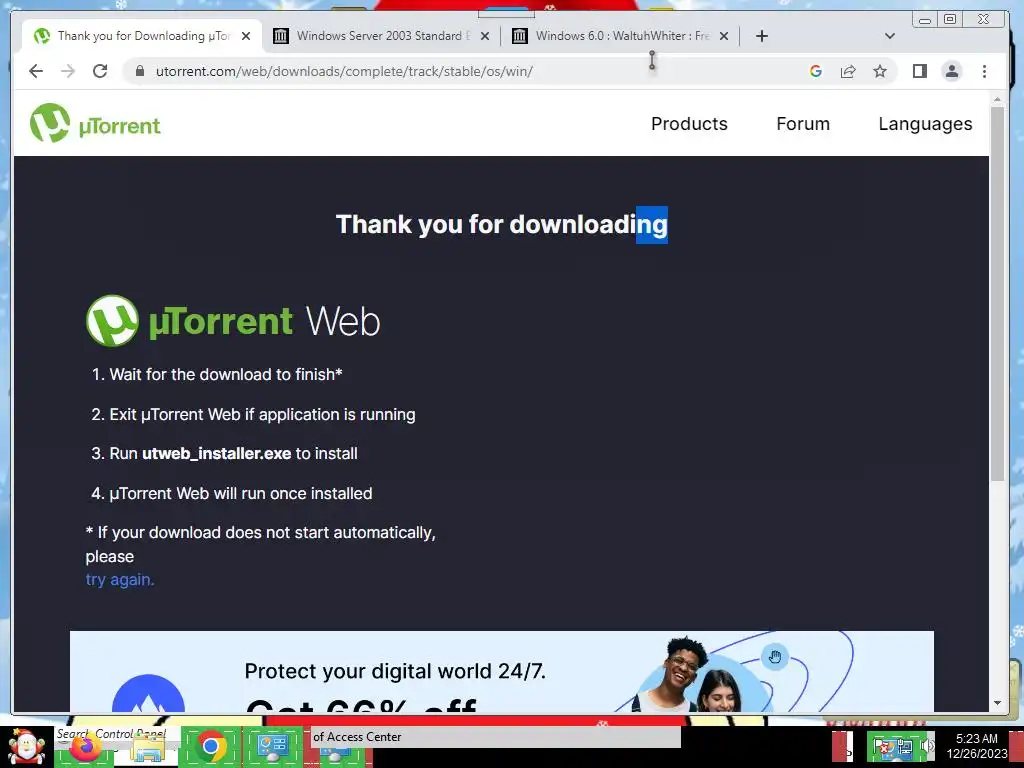
Task: Click the µTorrent Web logo
Action: click(233, 321)
